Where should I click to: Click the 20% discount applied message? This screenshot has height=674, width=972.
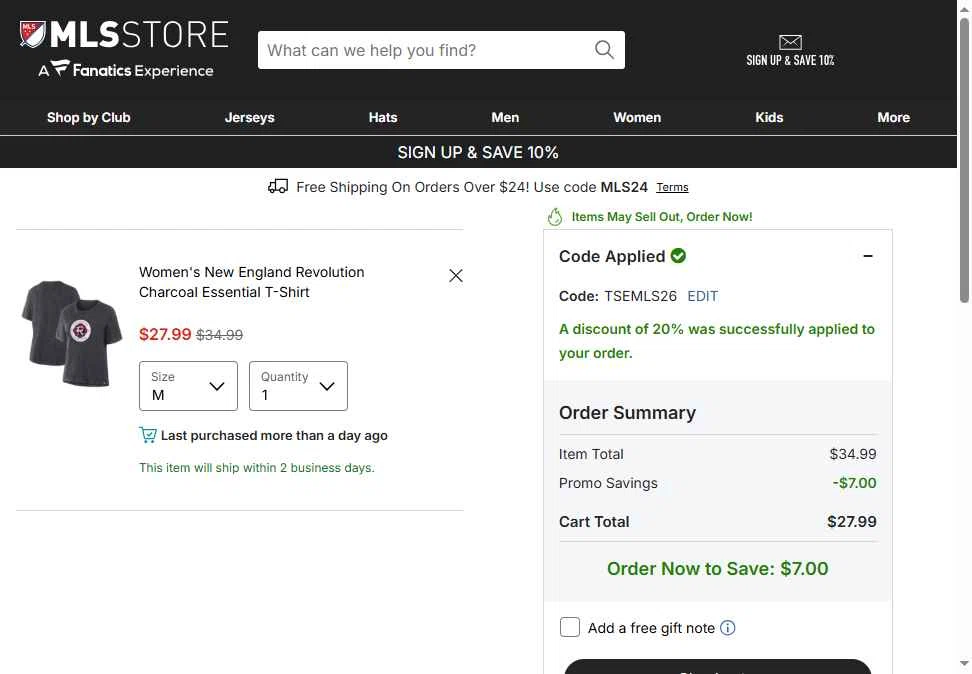coord(717,340)
